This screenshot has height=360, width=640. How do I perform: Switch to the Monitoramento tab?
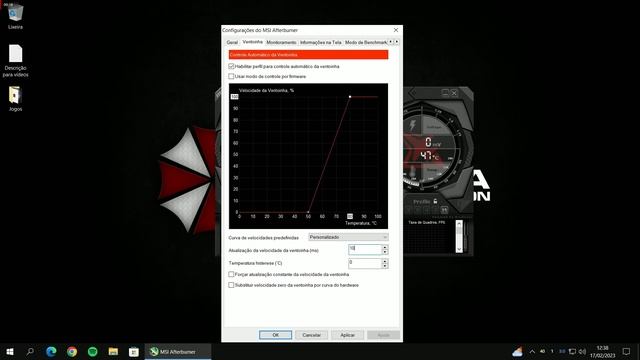[281, 42]
